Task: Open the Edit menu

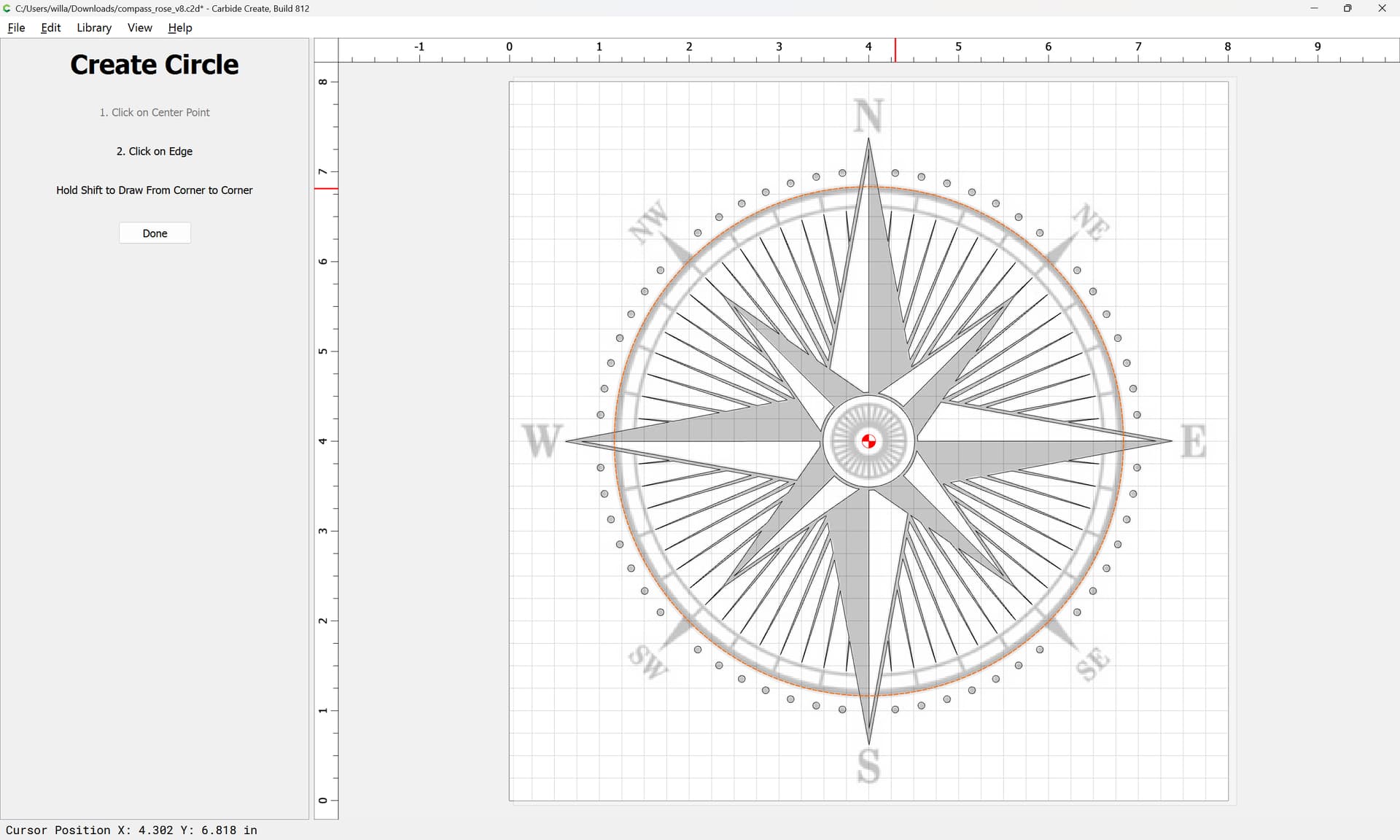Action: pyautogui.click(x=51, y=28)
